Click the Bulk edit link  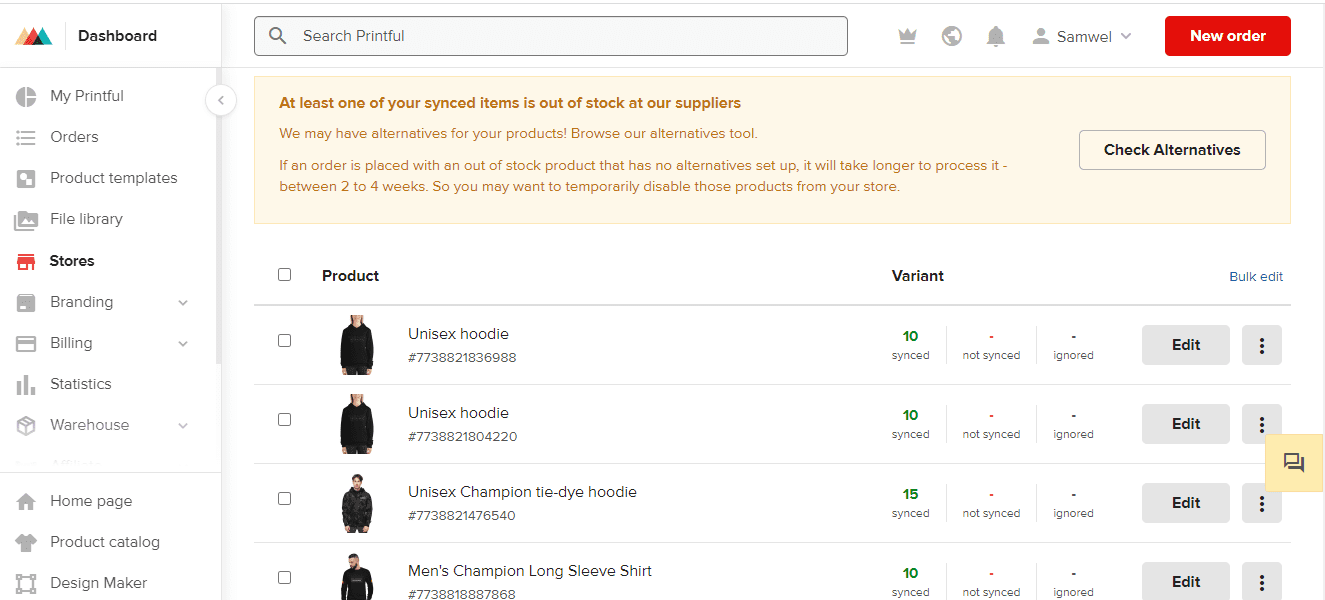1256,277
